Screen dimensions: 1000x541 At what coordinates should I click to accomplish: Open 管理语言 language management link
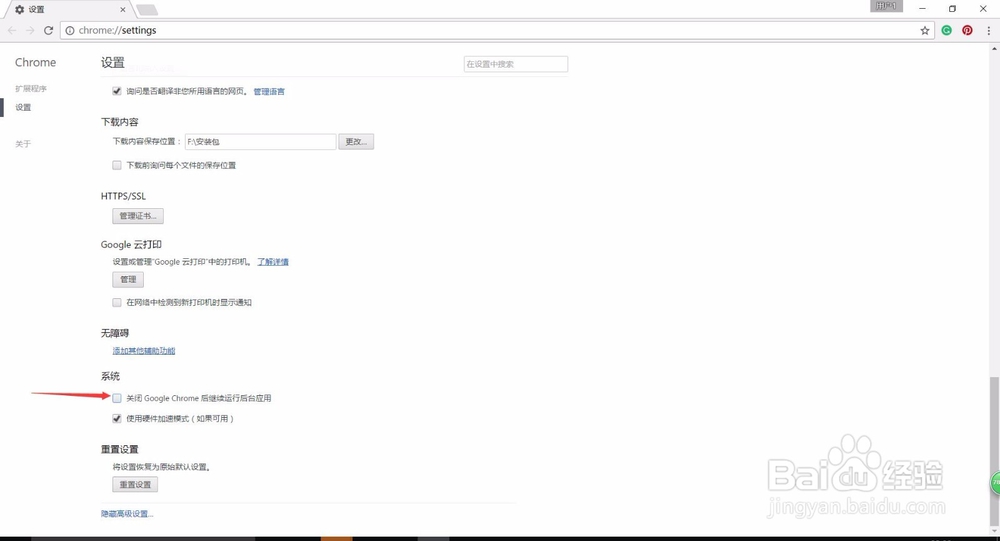[x=269, y=92]
